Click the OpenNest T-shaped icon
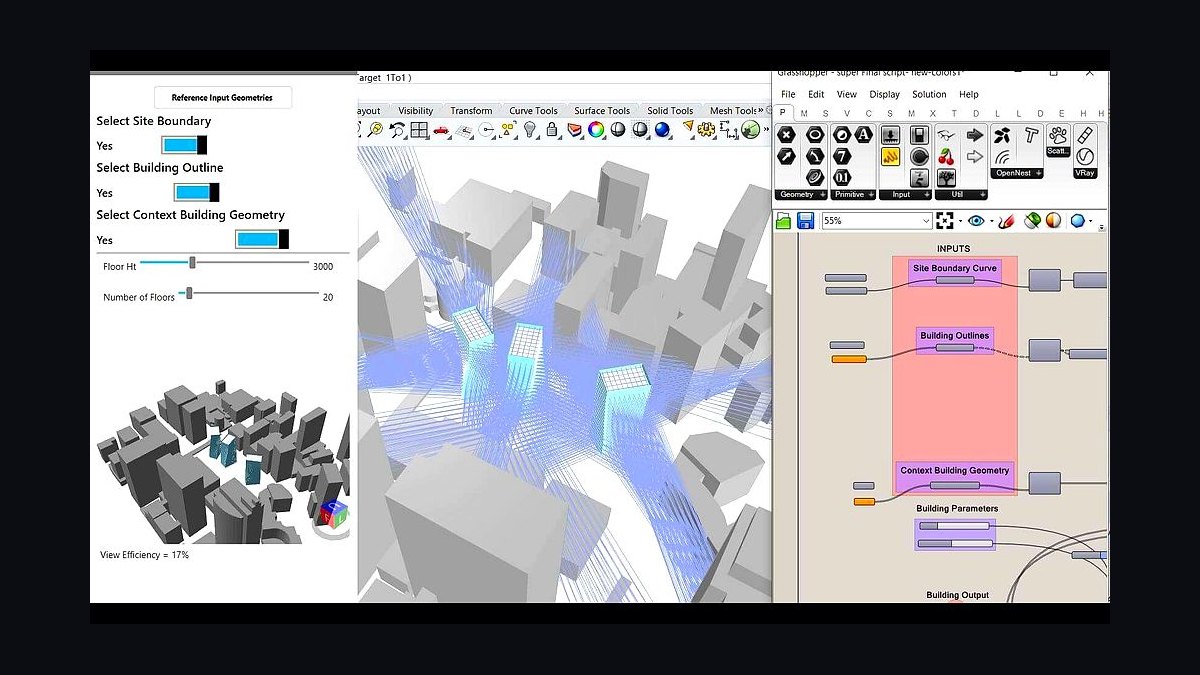The height and width of the screenshot is (675, 1200). (1029, 134)
